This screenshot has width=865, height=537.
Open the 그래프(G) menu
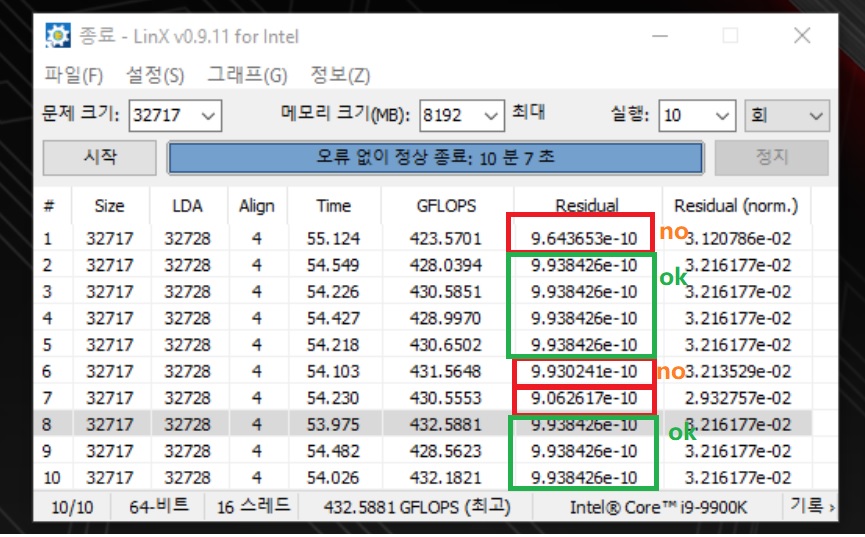(247, 75)
